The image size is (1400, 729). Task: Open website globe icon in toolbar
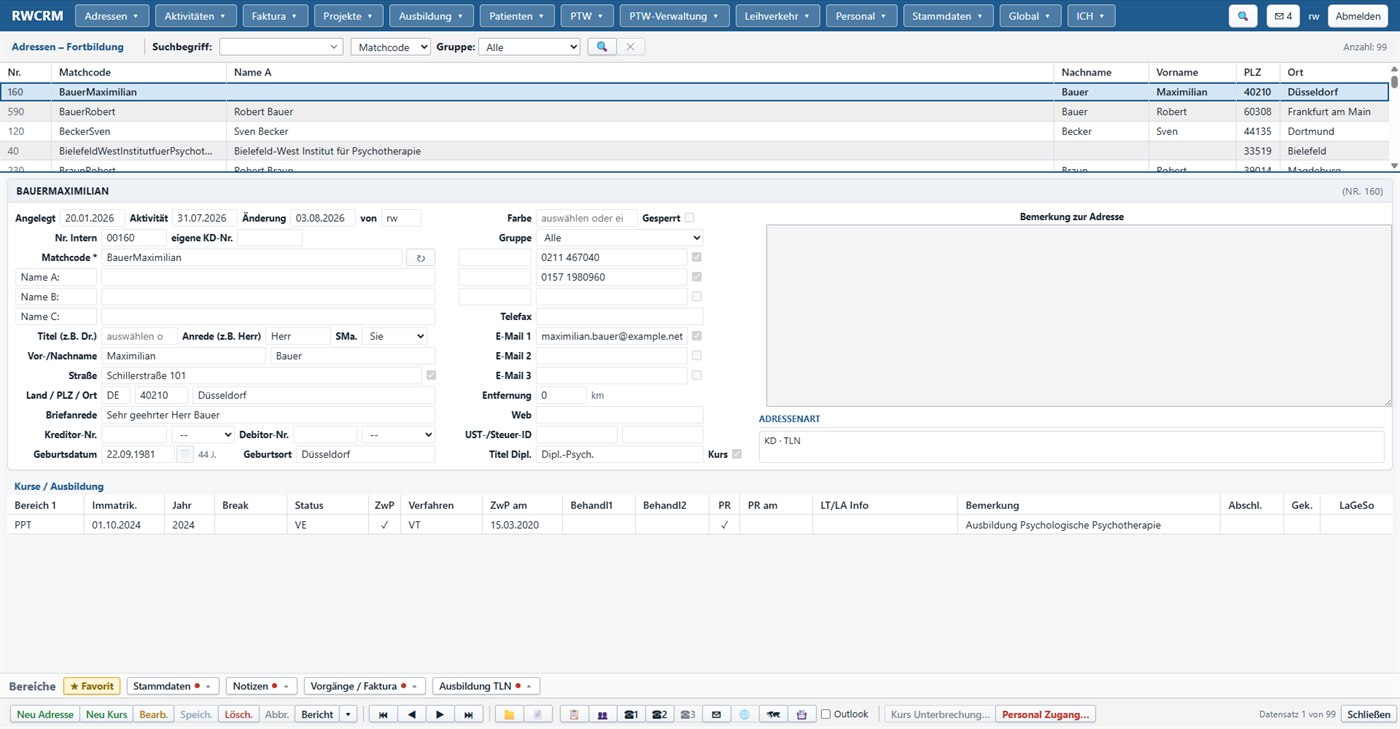click(743, 715)
